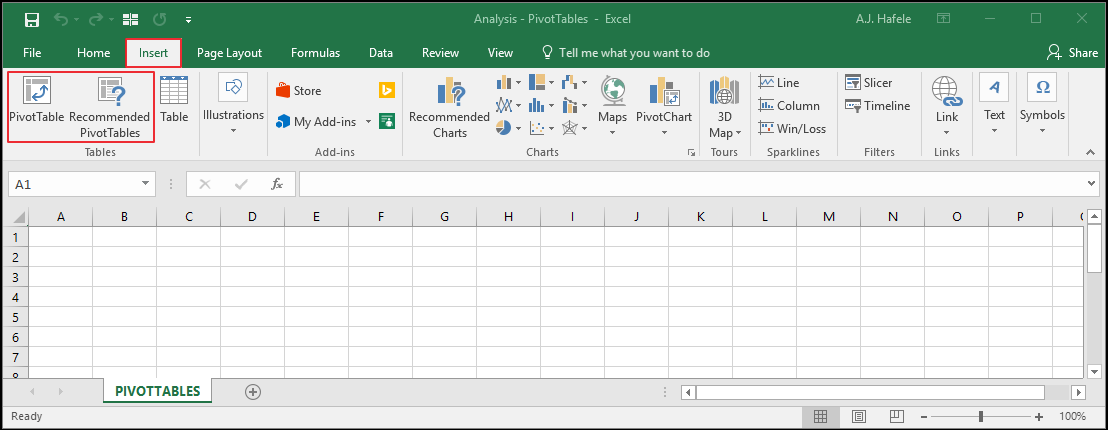This screenshot has height=430, width=1108.
Task: Insert a scatter or bubble chart
Action: (541, 128)
